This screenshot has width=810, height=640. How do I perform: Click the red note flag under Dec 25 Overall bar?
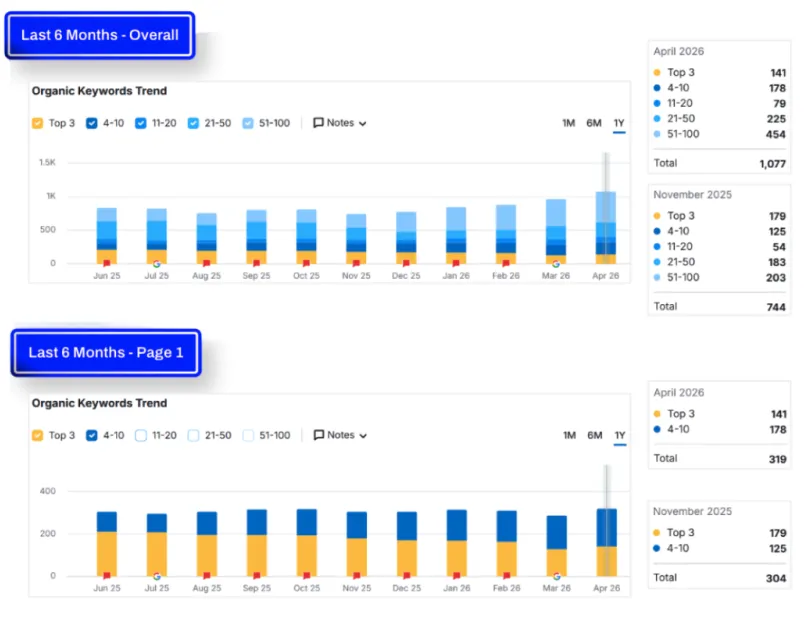tap(406, 263)
